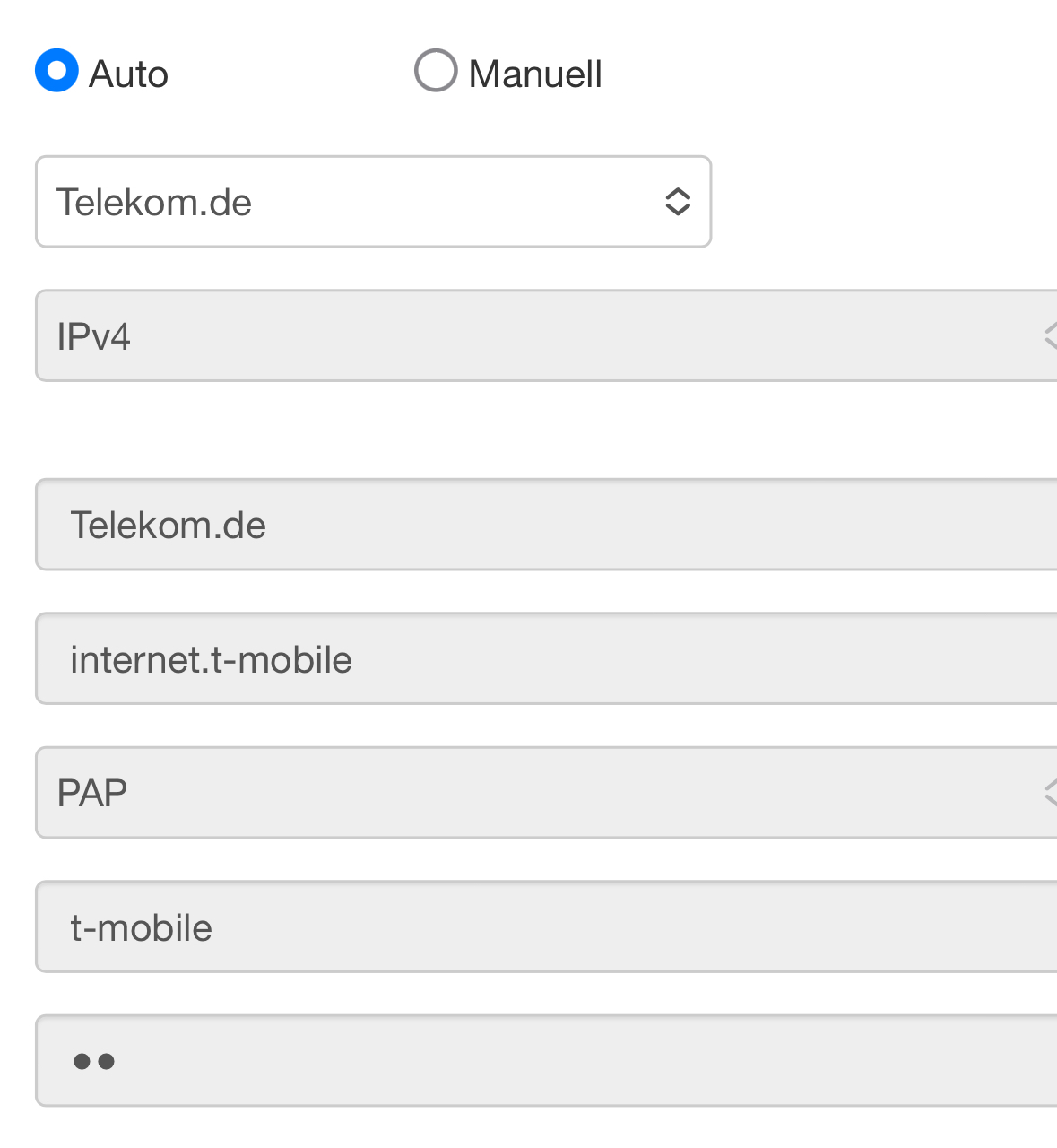Click the cut-off arrow on the PAP dropdown

click(1051, 793)
